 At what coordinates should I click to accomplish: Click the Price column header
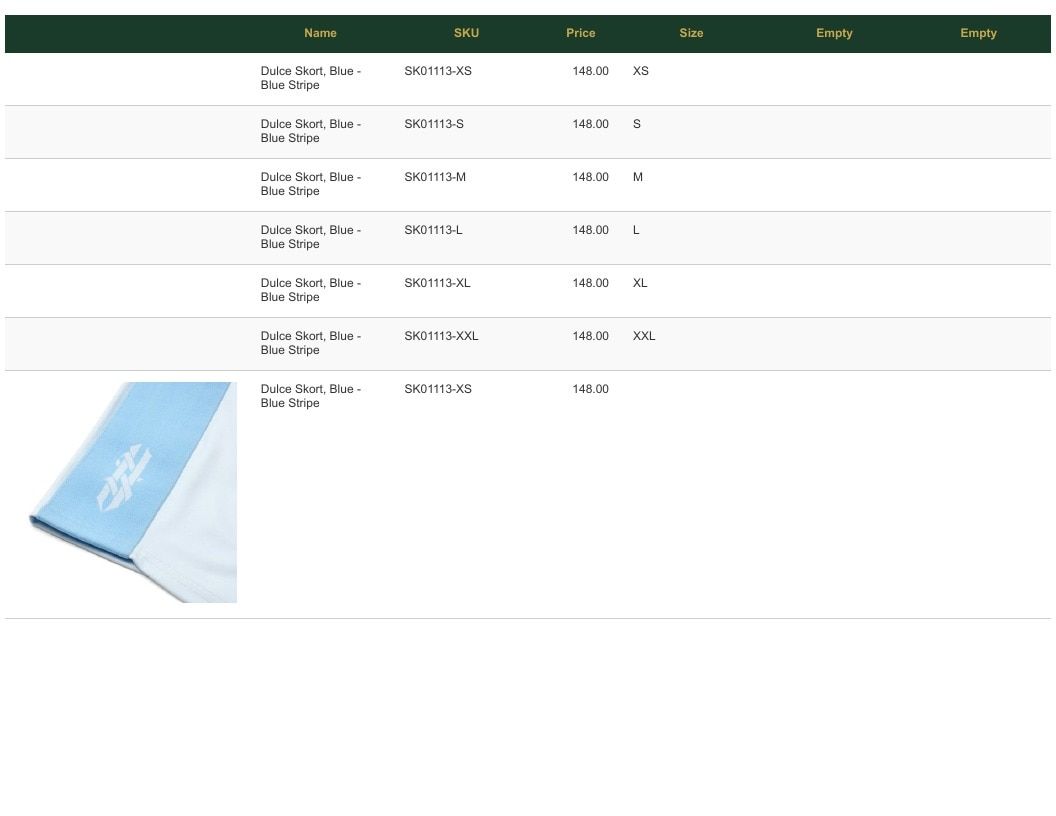pyautogui.click(x=581, y=33)
